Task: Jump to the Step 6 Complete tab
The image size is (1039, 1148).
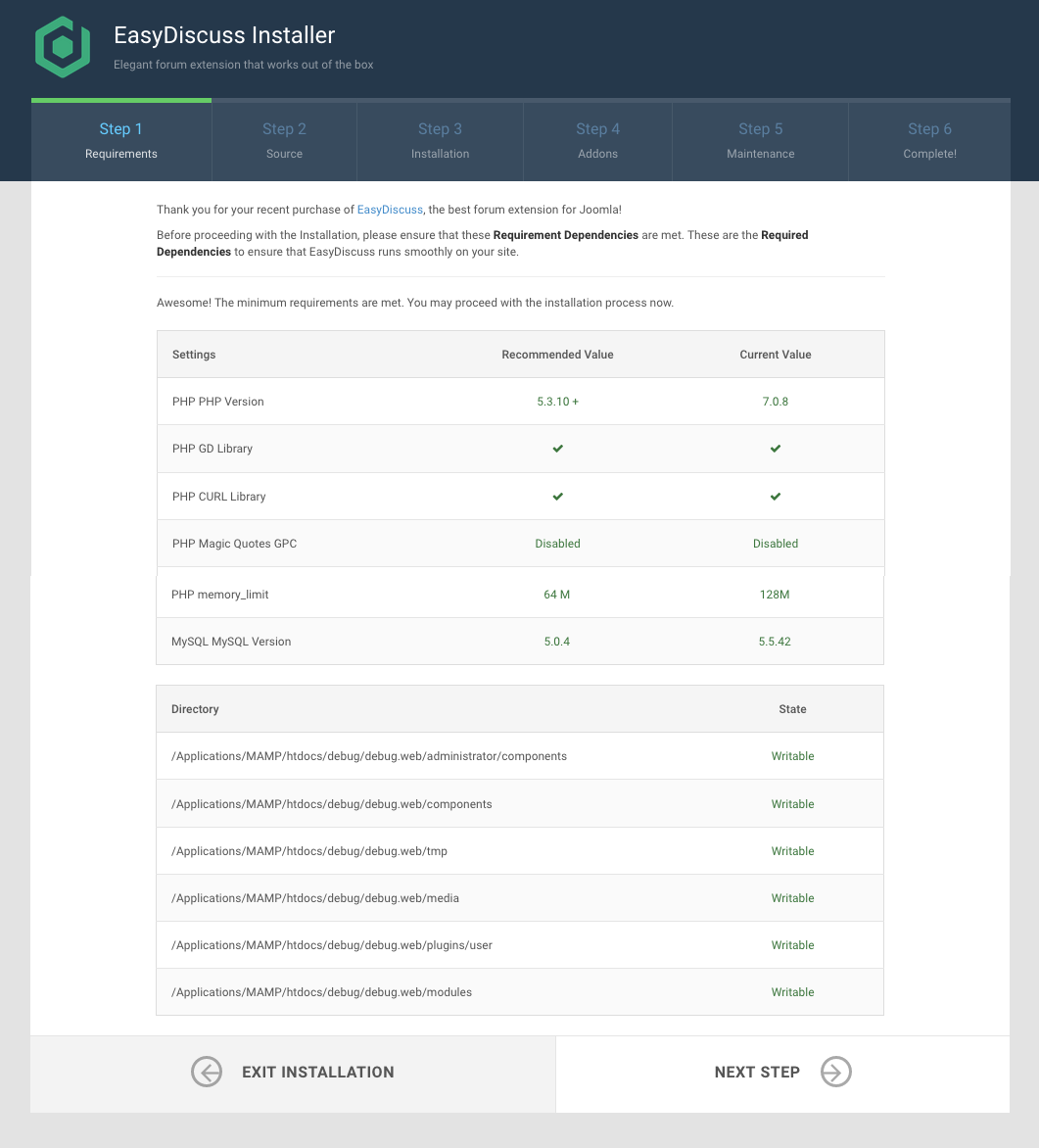Action: [x=930, y=140]
